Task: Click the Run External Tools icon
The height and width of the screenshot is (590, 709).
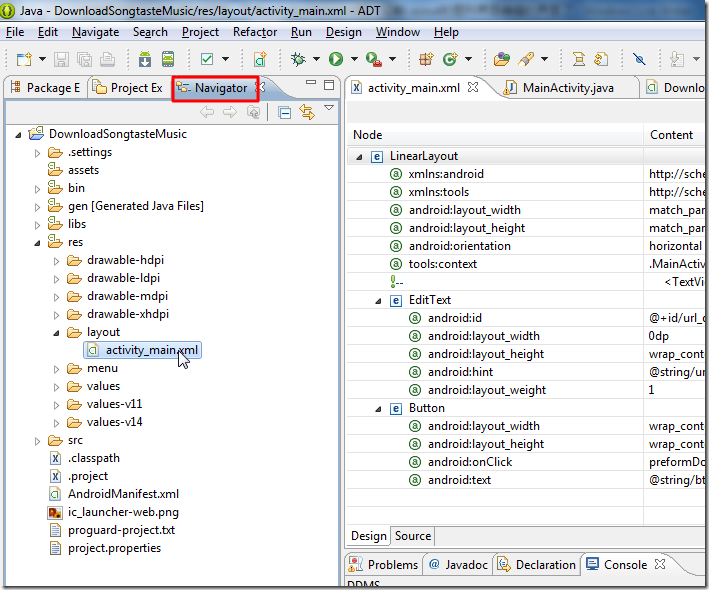Action: point(374,59)
